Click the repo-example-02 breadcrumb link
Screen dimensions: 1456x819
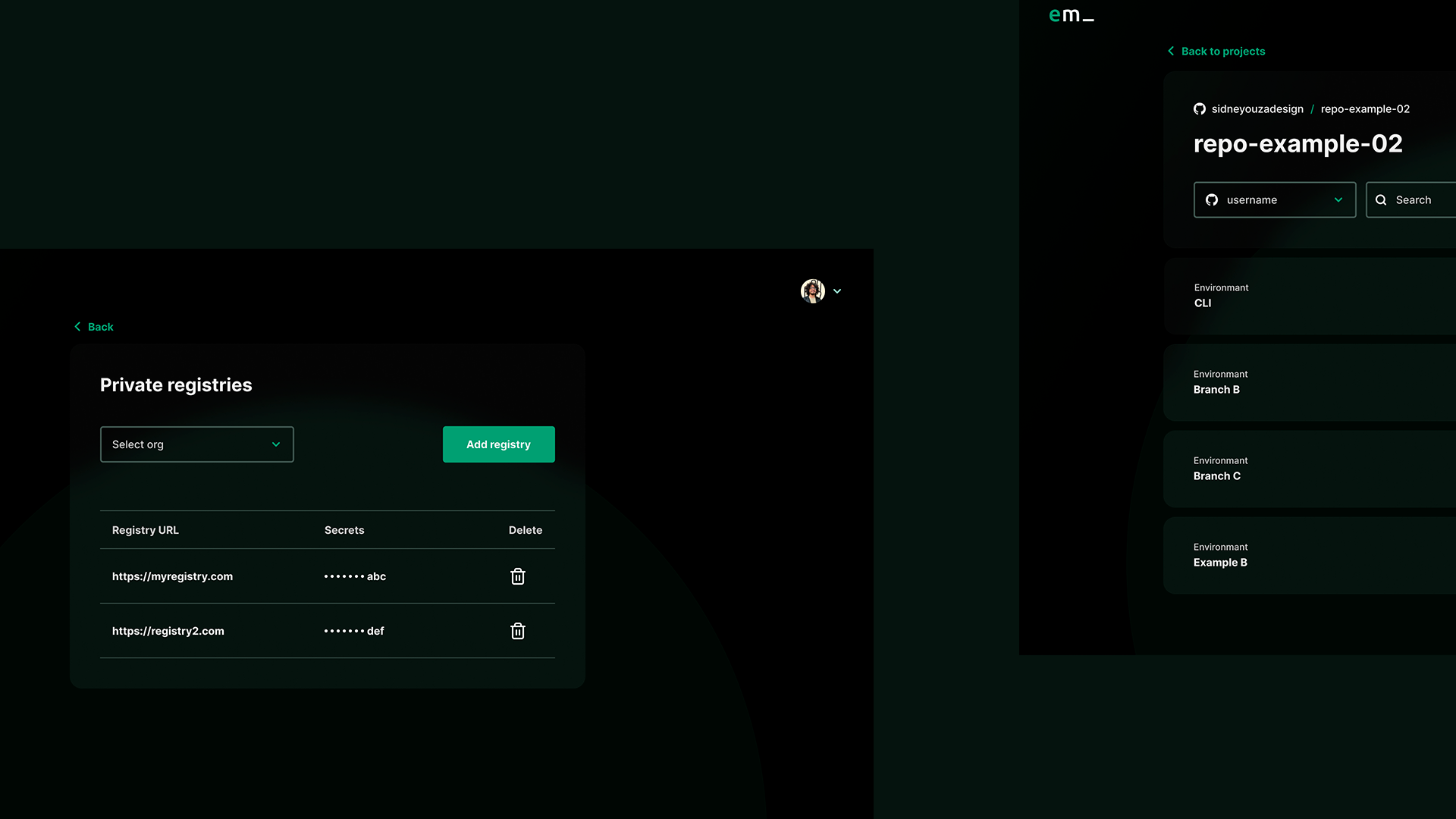coord(1365,109)
